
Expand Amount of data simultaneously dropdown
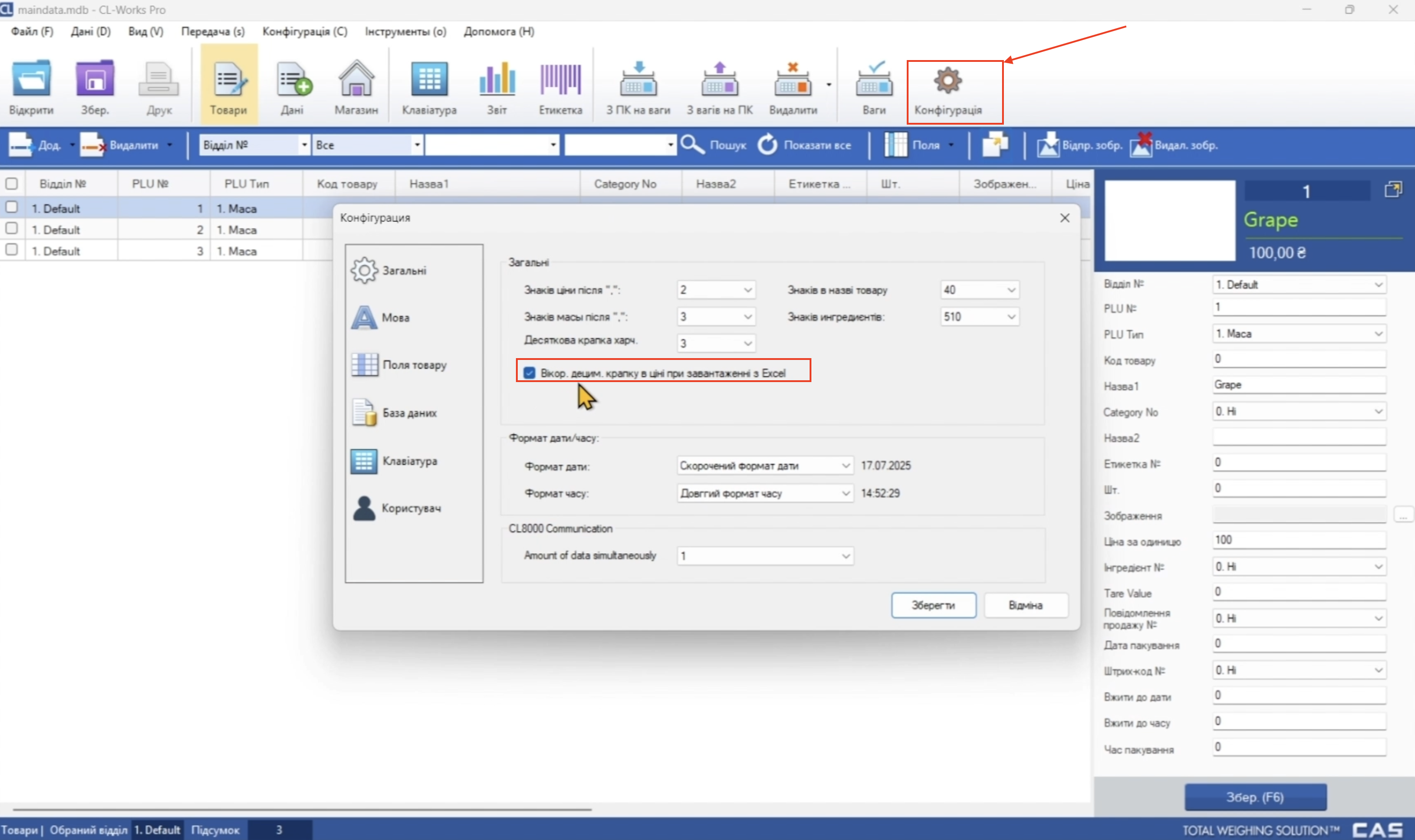point(845,556)
